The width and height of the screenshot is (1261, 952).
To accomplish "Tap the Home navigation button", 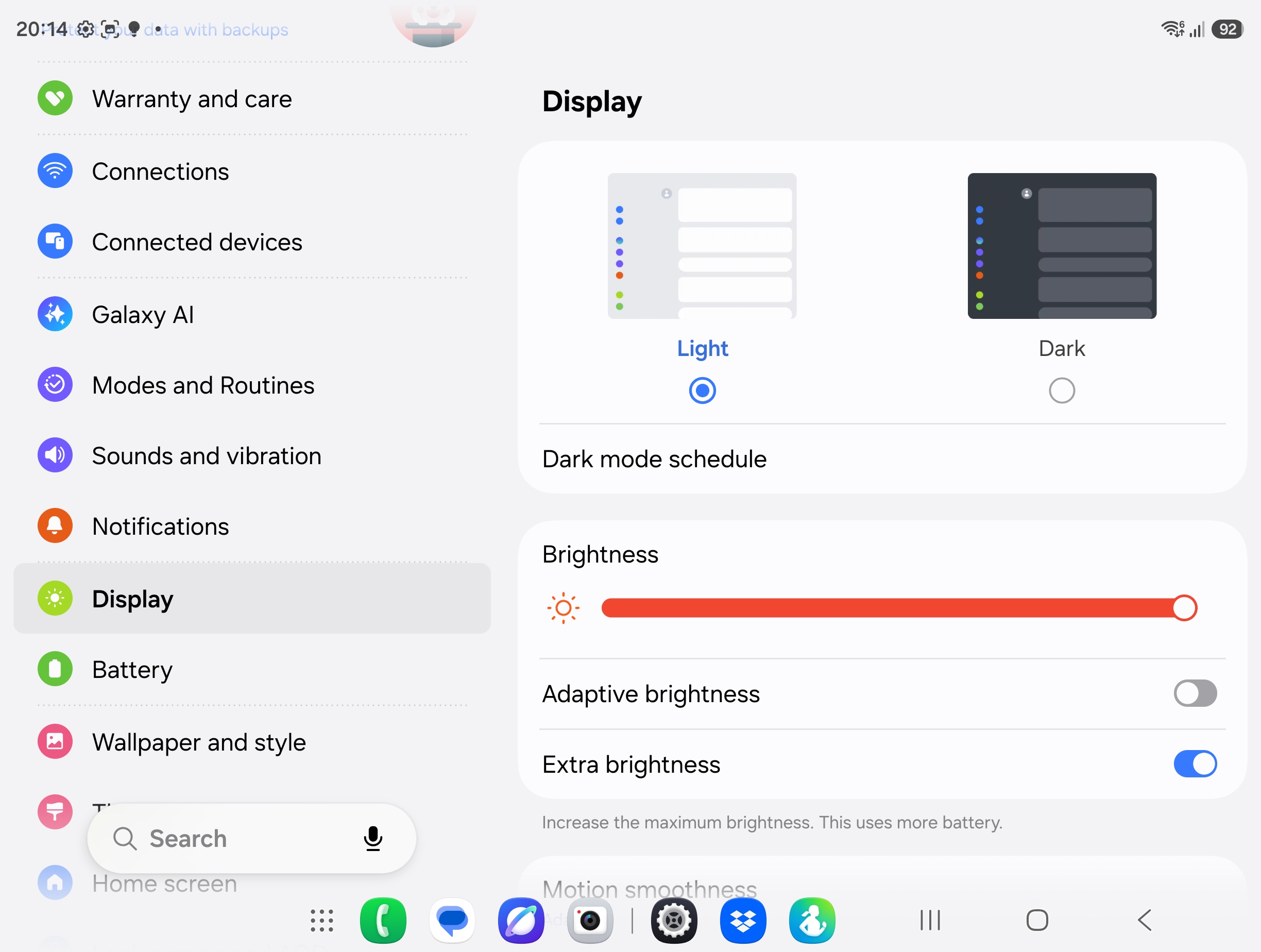I will pos(1037,920).
